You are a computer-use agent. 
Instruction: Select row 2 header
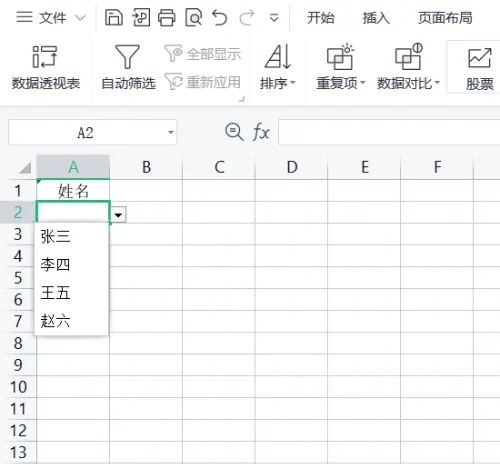point(18,212)
